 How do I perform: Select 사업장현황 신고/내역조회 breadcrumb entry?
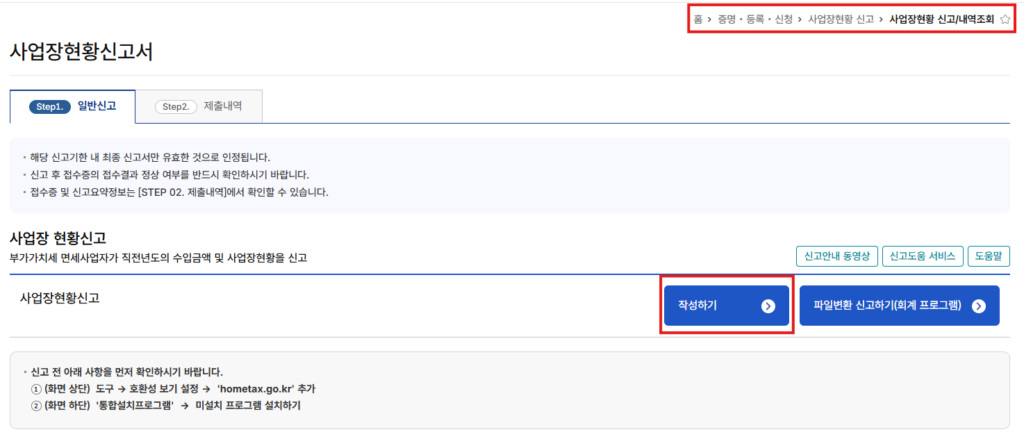[941, 19]
